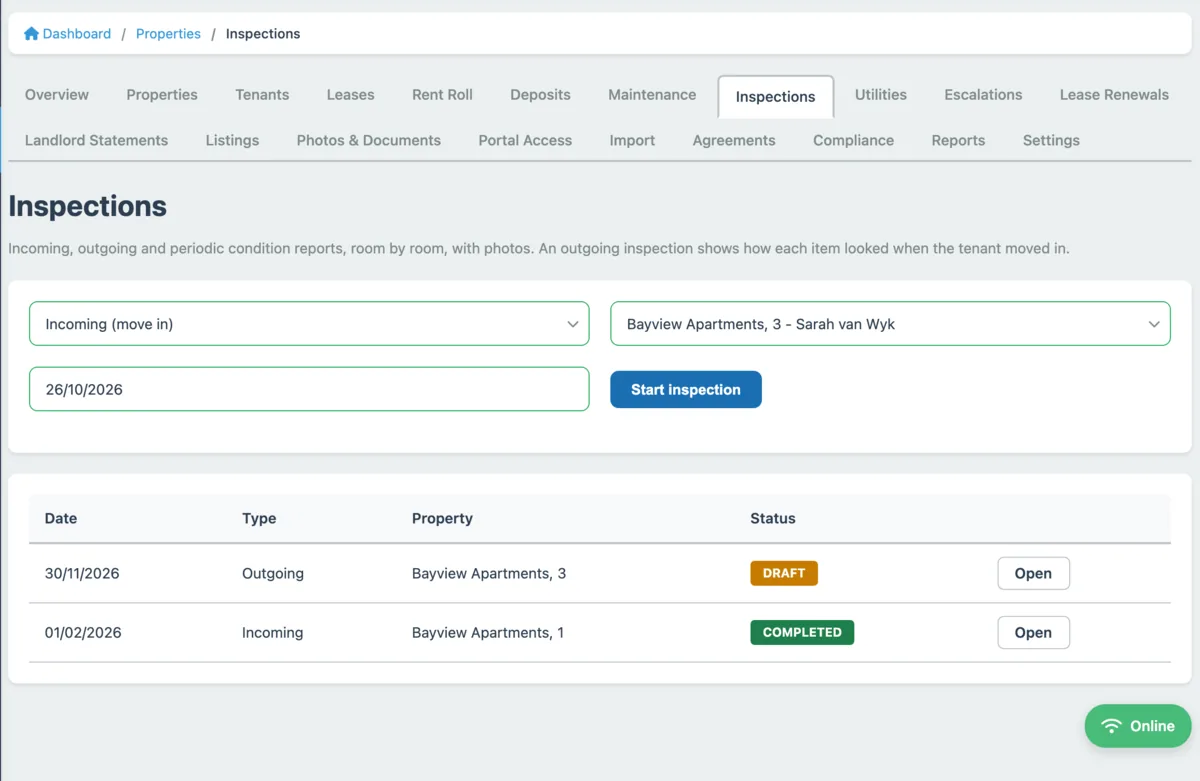Open the Utilities tab

(881, 95)
